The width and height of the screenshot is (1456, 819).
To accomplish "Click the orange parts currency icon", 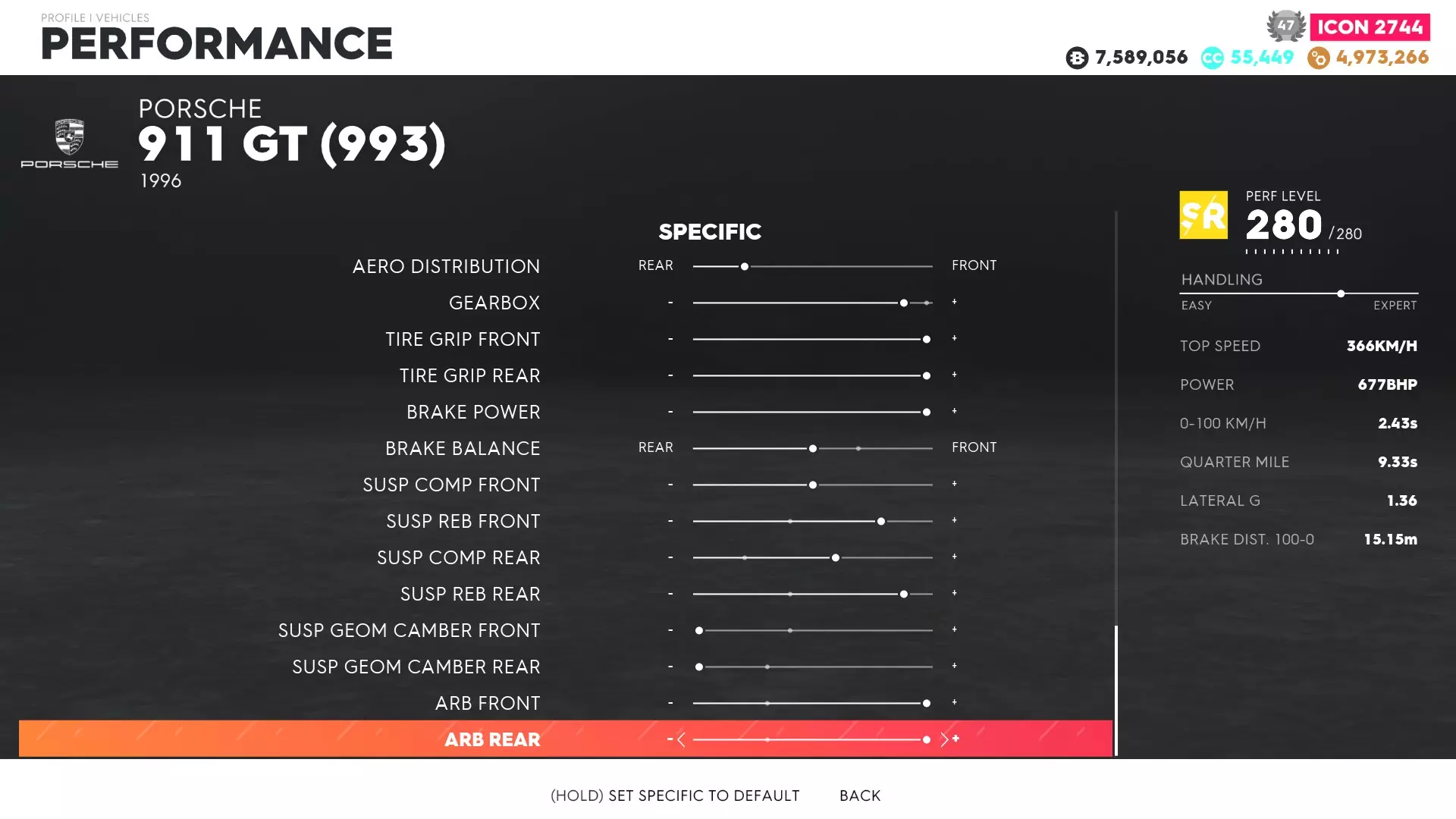I will [1318, 58].
